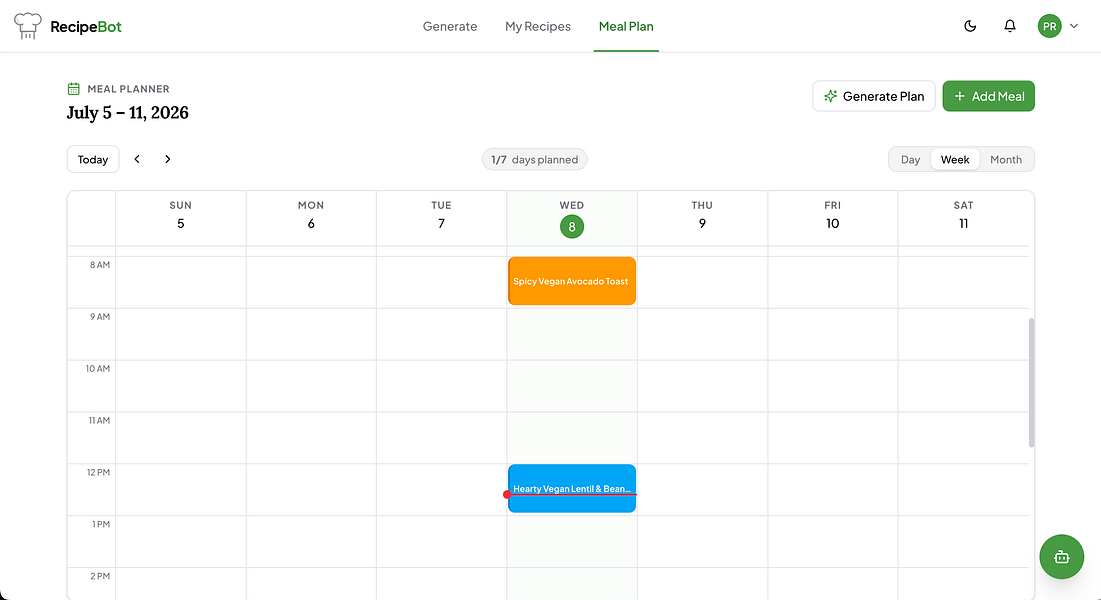This screenshot has width=1101, height=600.
Task: Switch to Month view
Action: coord(1006,159)
